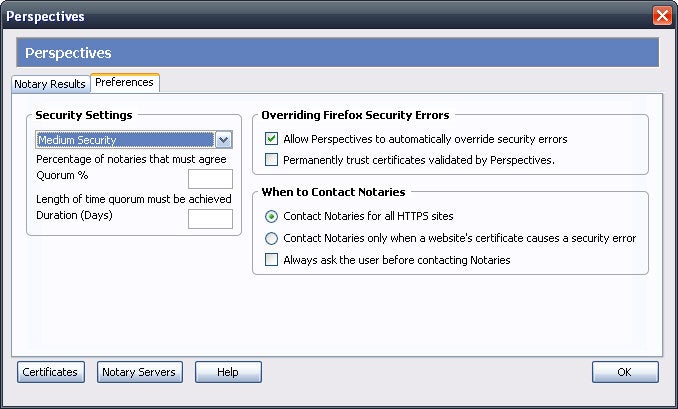The height and width of the screenshot is (409, 678).
Task: Click the Duration (Days) input field
Action: (x=210, y=218)
